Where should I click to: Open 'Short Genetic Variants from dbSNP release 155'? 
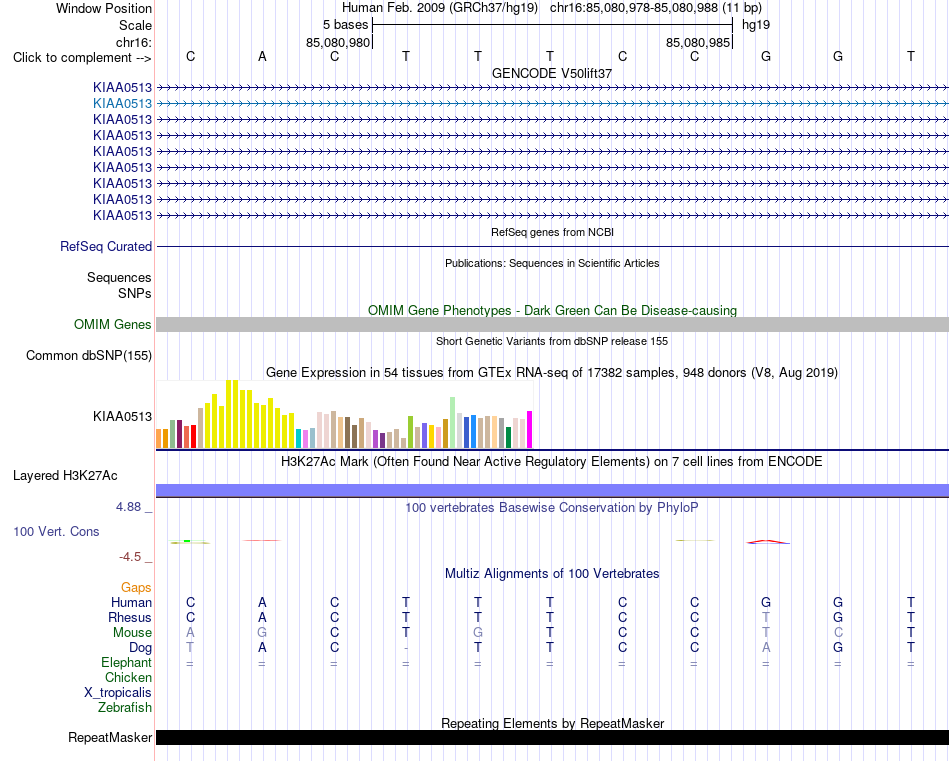click(552, 341)
